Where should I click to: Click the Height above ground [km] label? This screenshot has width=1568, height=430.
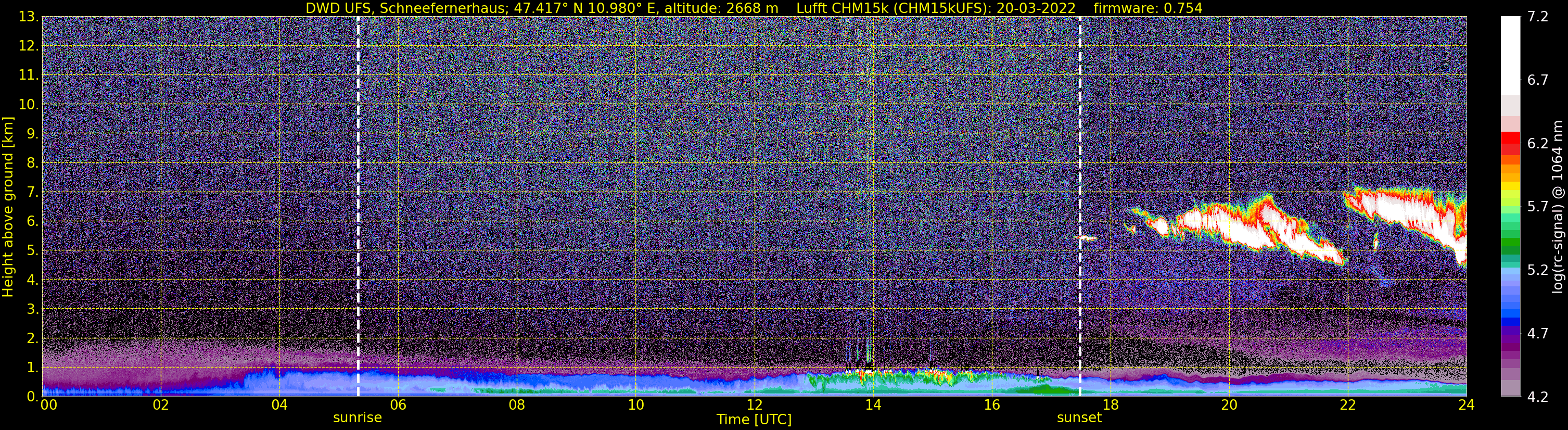tap(8, 207)
